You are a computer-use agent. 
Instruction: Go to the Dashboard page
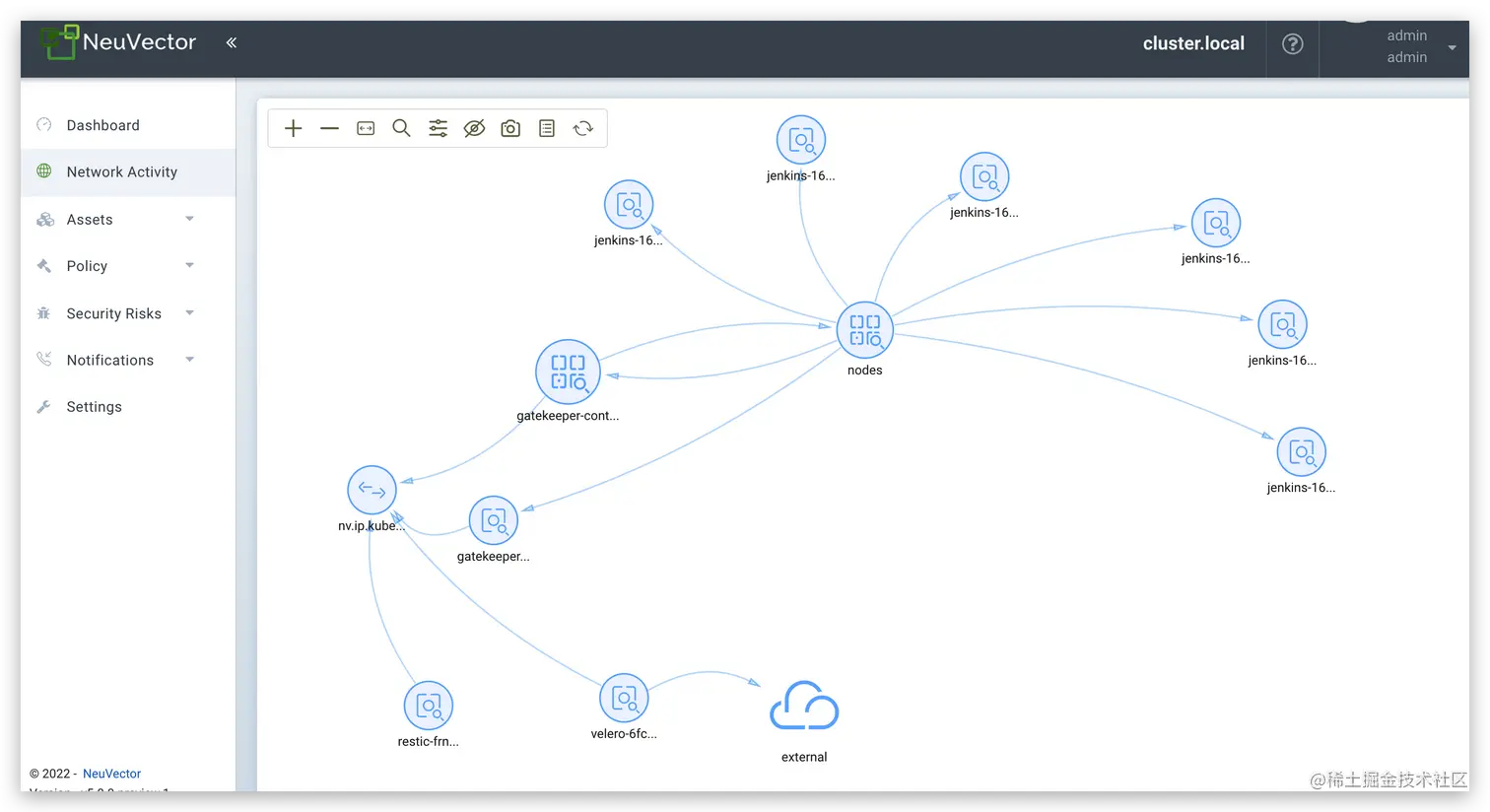click(102, 125)
